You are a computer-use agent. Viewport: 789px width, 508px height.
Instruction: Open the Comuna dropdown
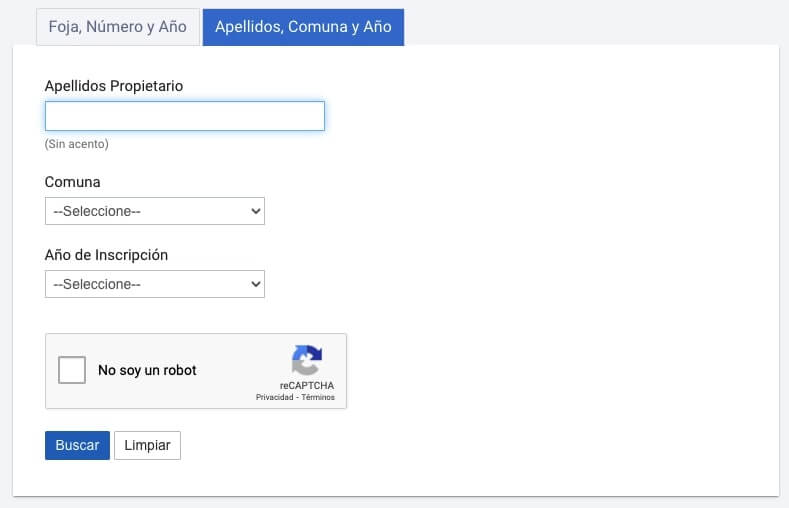coord(154,211)
